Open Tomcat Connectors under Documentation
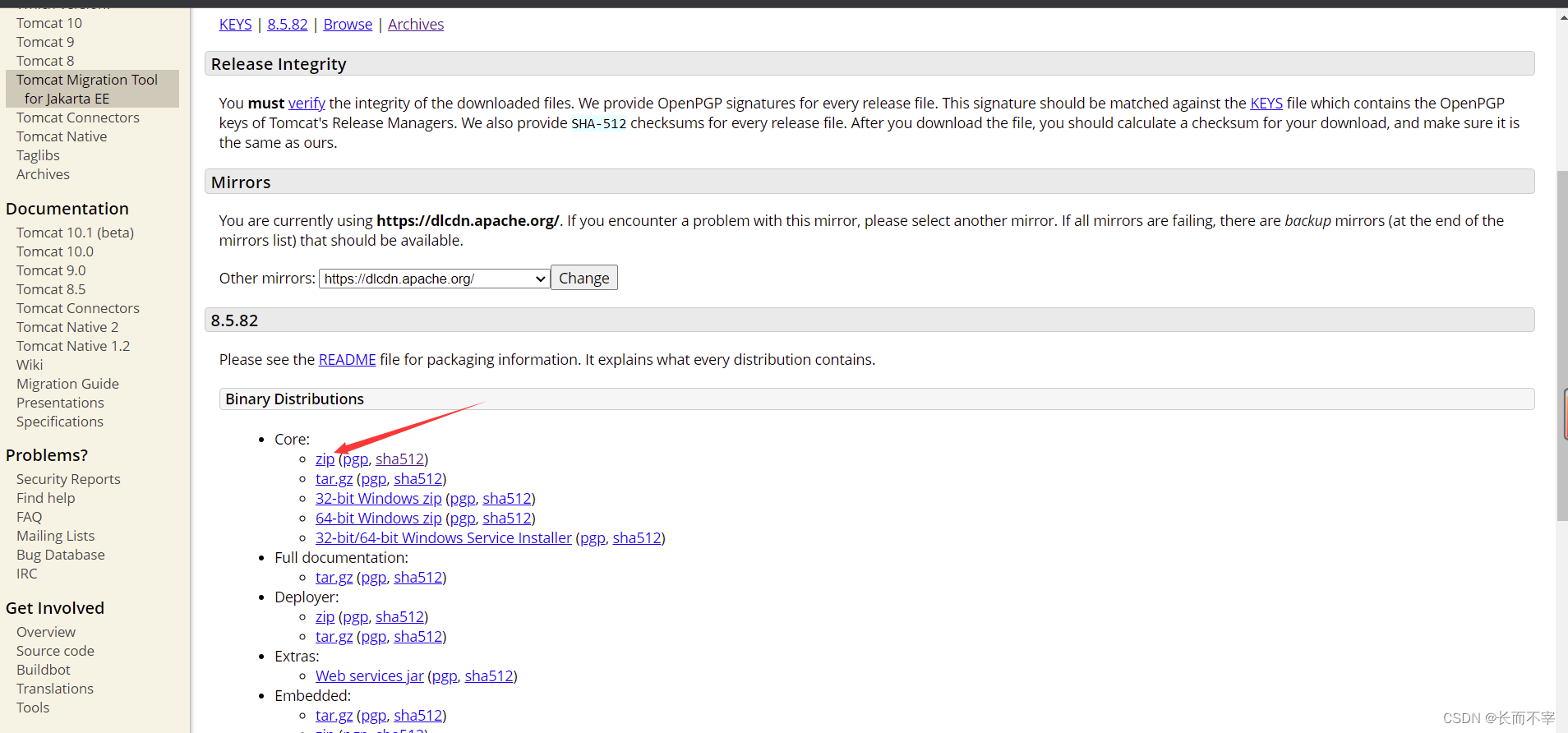 click(78, 308)
